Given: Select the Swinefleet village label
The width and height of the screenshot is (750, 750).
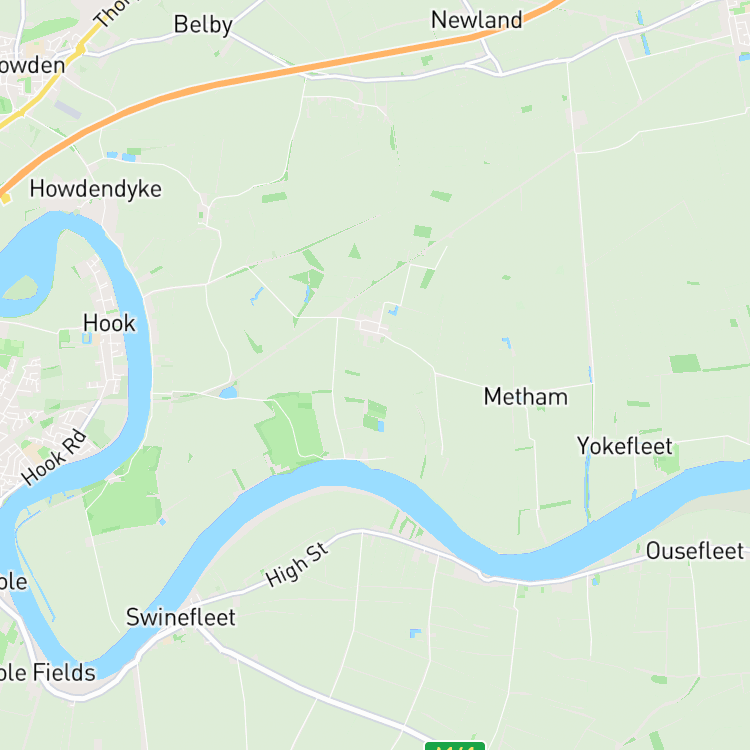Looking at the screenshot, I should [181, 618].
